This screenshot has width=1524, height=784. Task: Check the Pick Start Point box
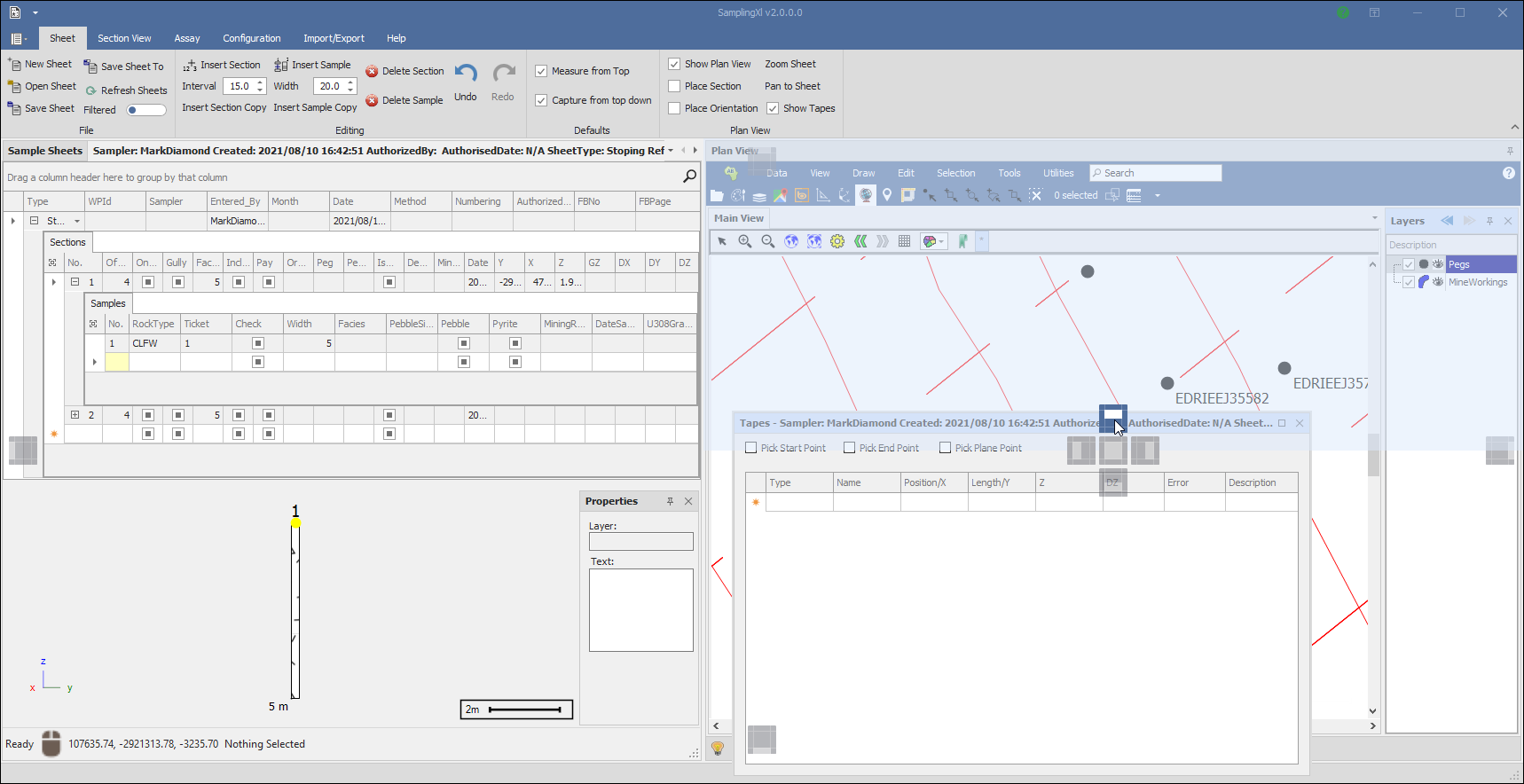point(751,448)
